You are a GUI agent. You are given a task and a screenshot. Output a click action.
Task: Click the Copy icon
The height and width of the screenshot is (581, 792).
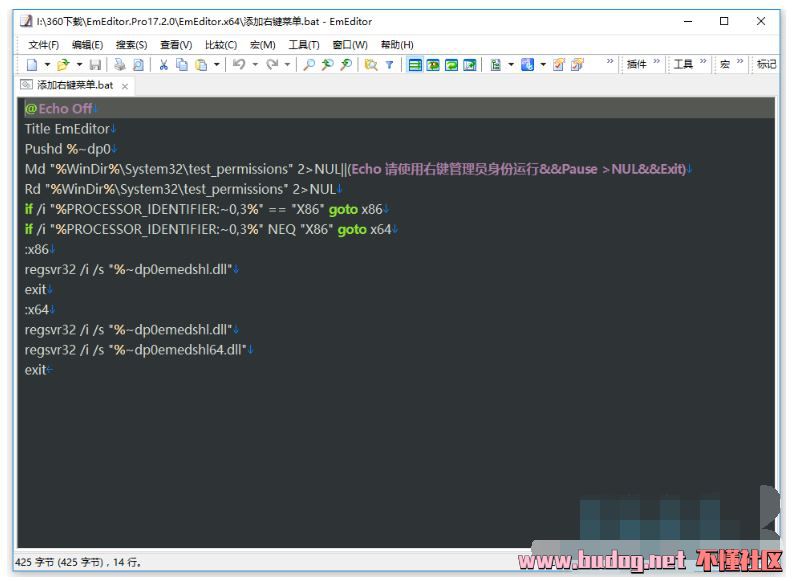182,65
